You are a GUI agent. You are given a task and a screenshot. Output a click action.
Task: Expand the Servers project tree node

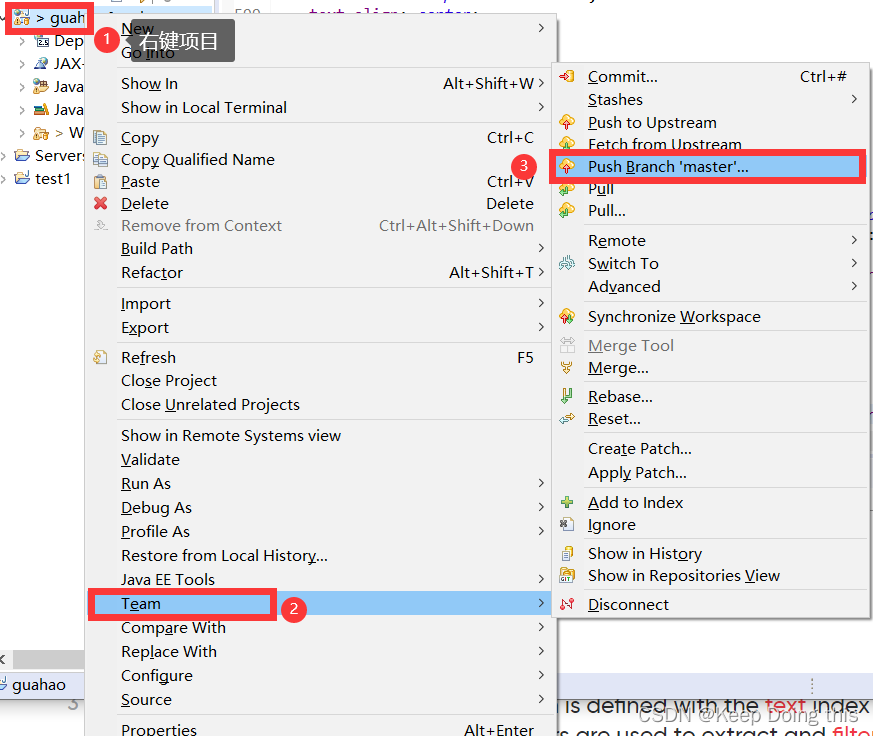point(4,156)
